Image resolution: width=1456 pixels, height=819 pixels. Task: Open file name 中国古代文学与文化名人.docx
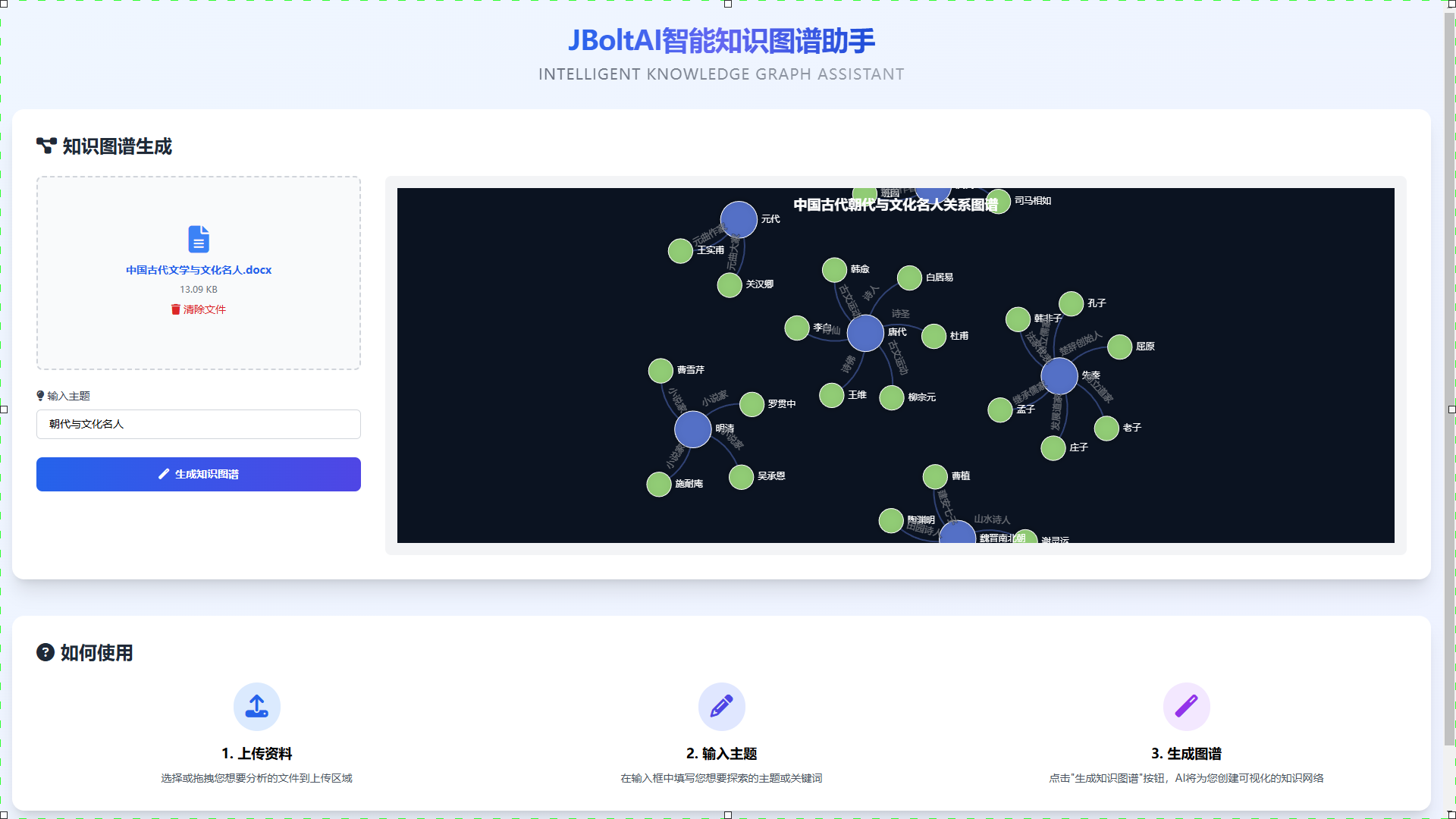pyautogui.click(x=199, y=270)
